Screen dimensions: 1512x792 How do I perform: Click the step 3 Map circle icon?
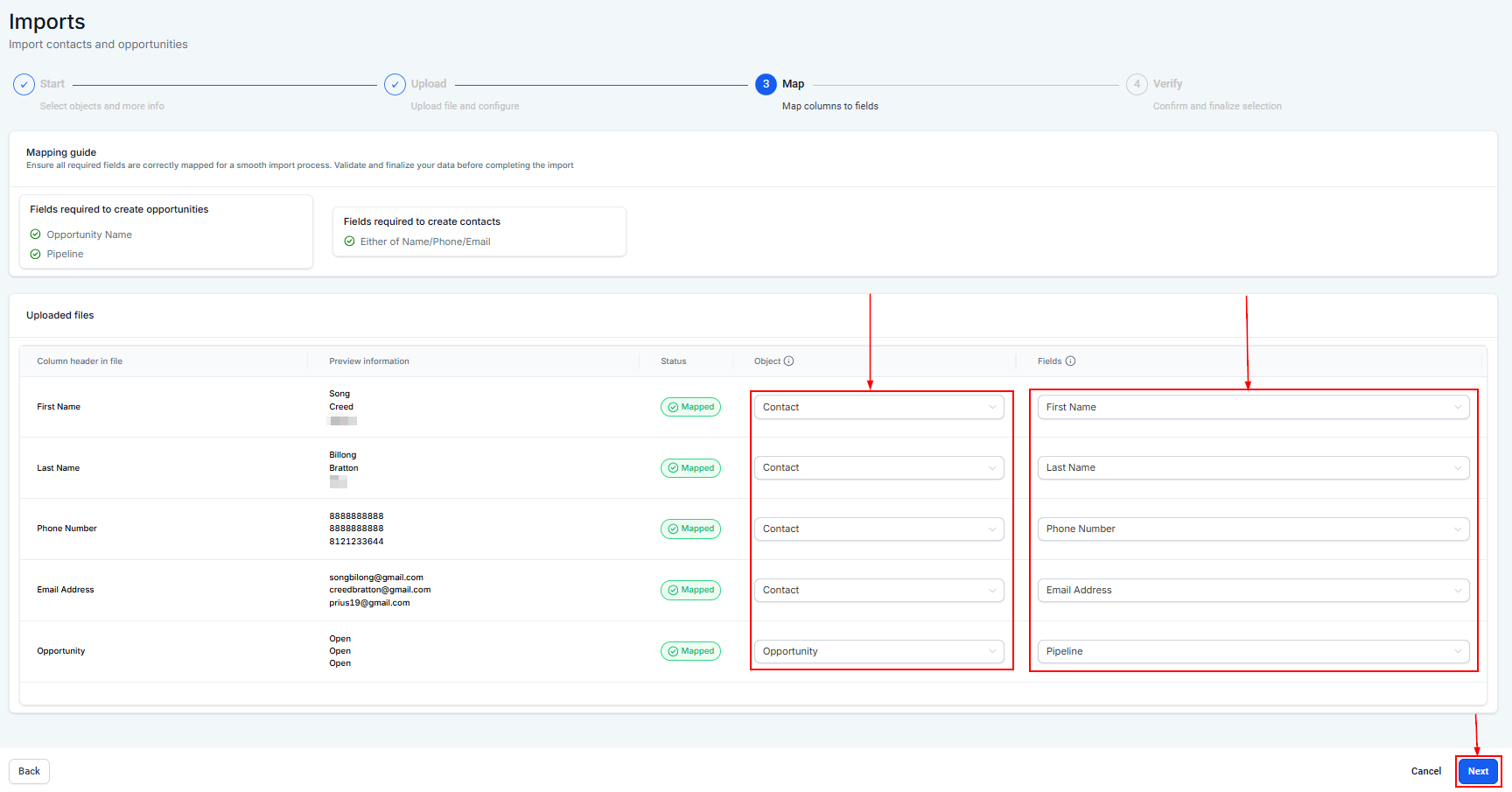(766, 85)
